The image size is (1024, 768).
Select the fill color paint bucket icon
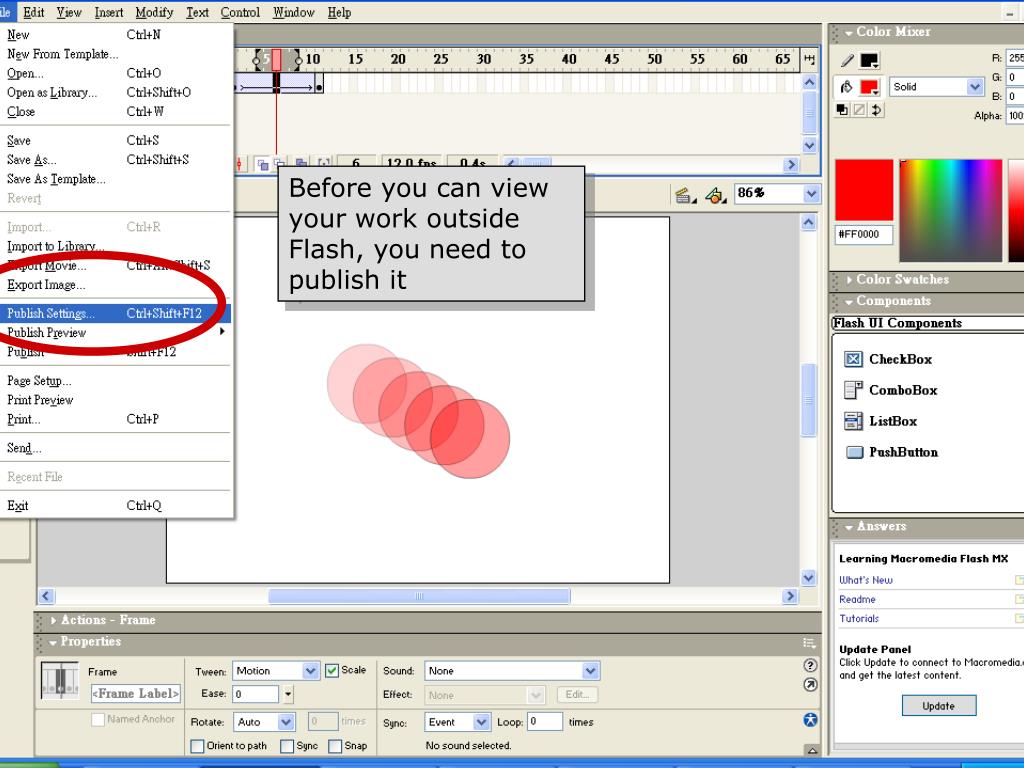coord(847,87)
